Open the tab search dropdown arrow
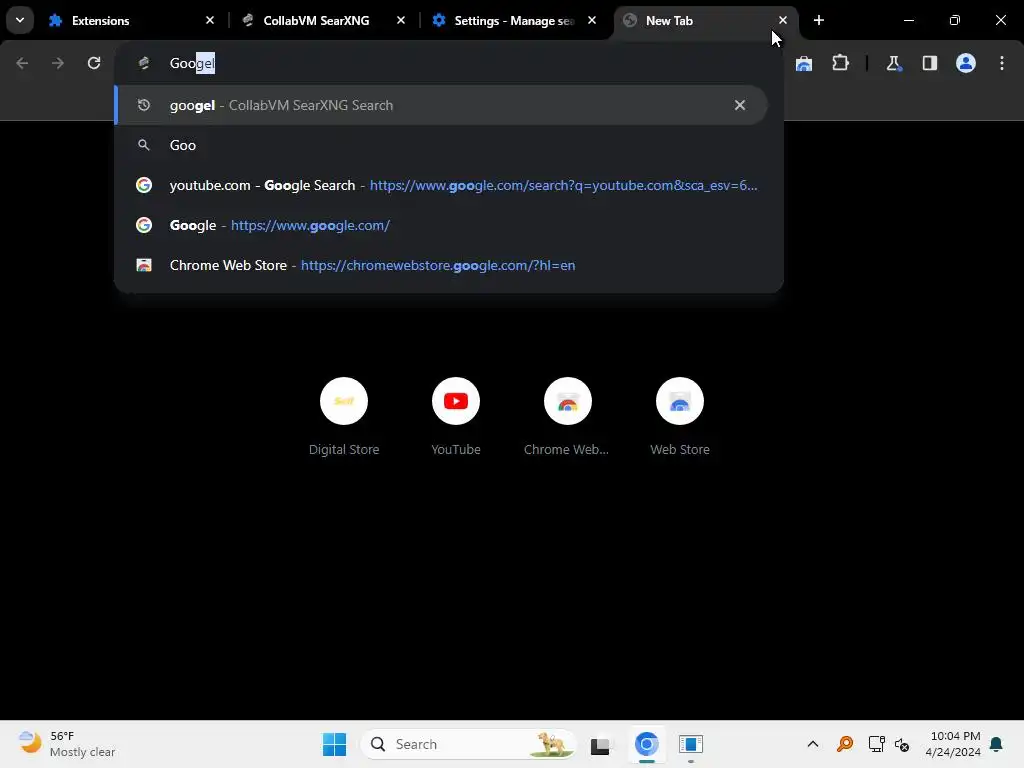The image size is (1024, 768). click(x=20, y=20)
